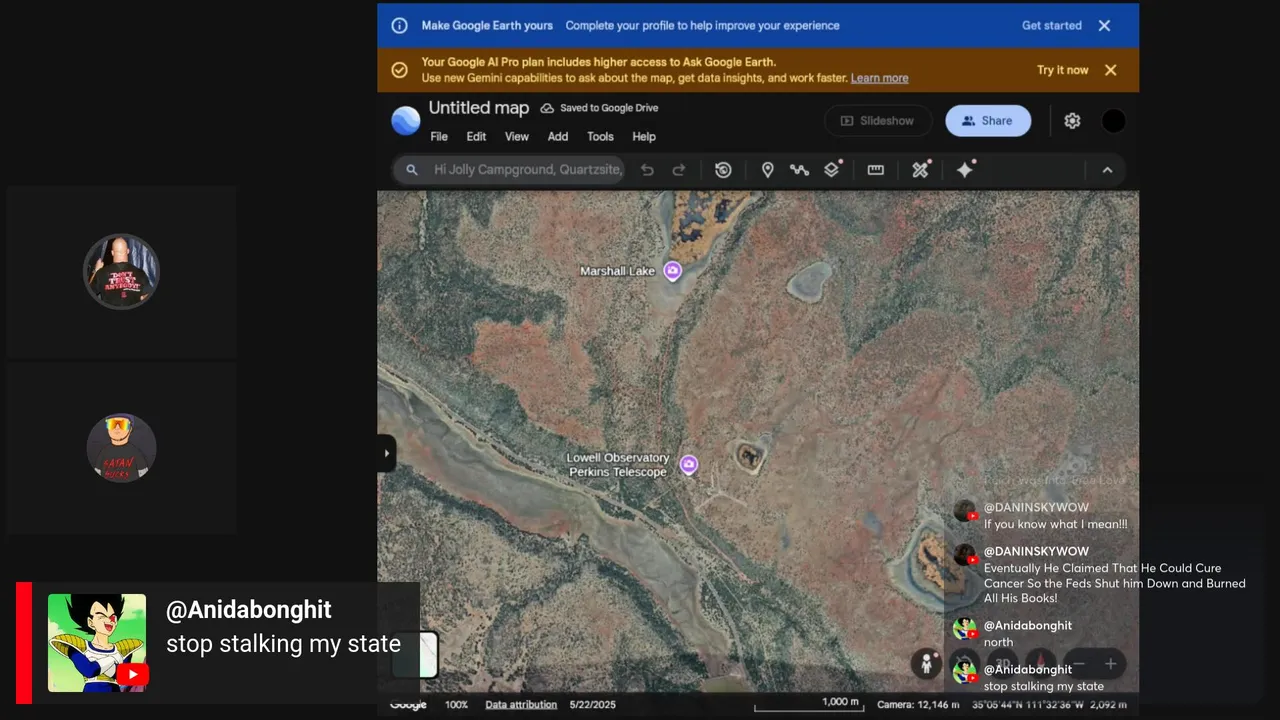Image resolution: width=1280 pixels, height=720 pixels.
Task: Open historical imagery tool
Action: [723, 170]
